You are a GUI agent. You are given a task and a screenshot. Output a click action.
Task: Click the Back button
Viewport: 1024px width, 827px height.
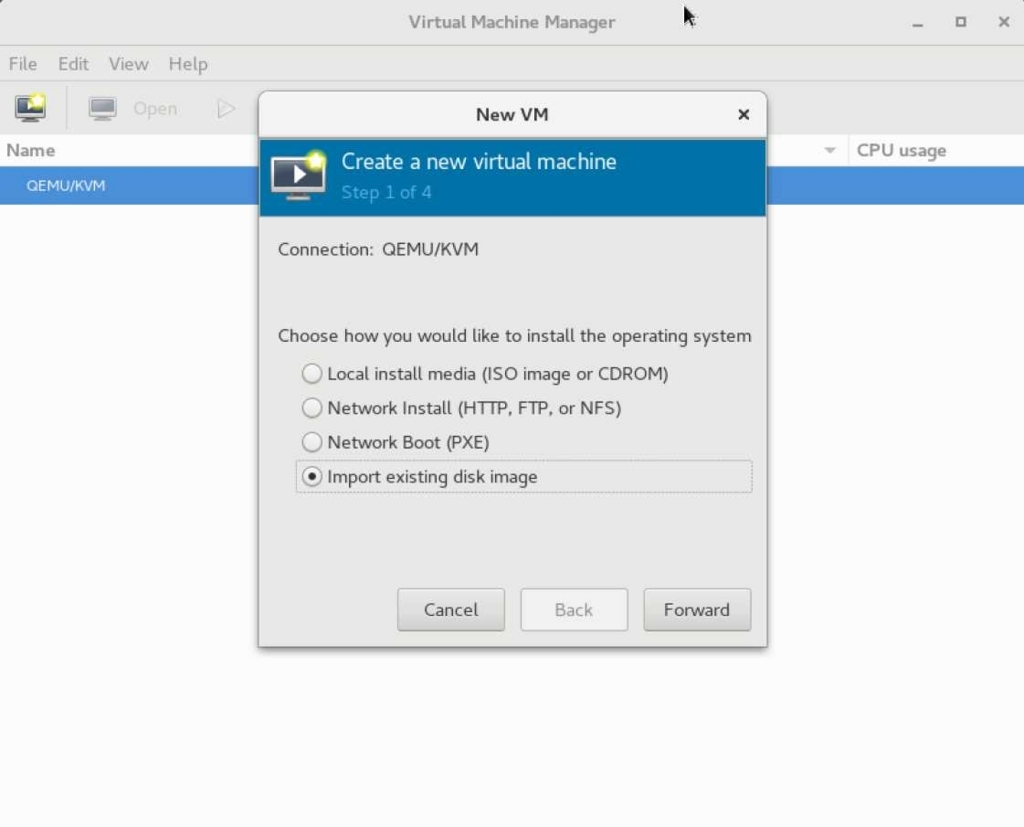tap(574, 609)
